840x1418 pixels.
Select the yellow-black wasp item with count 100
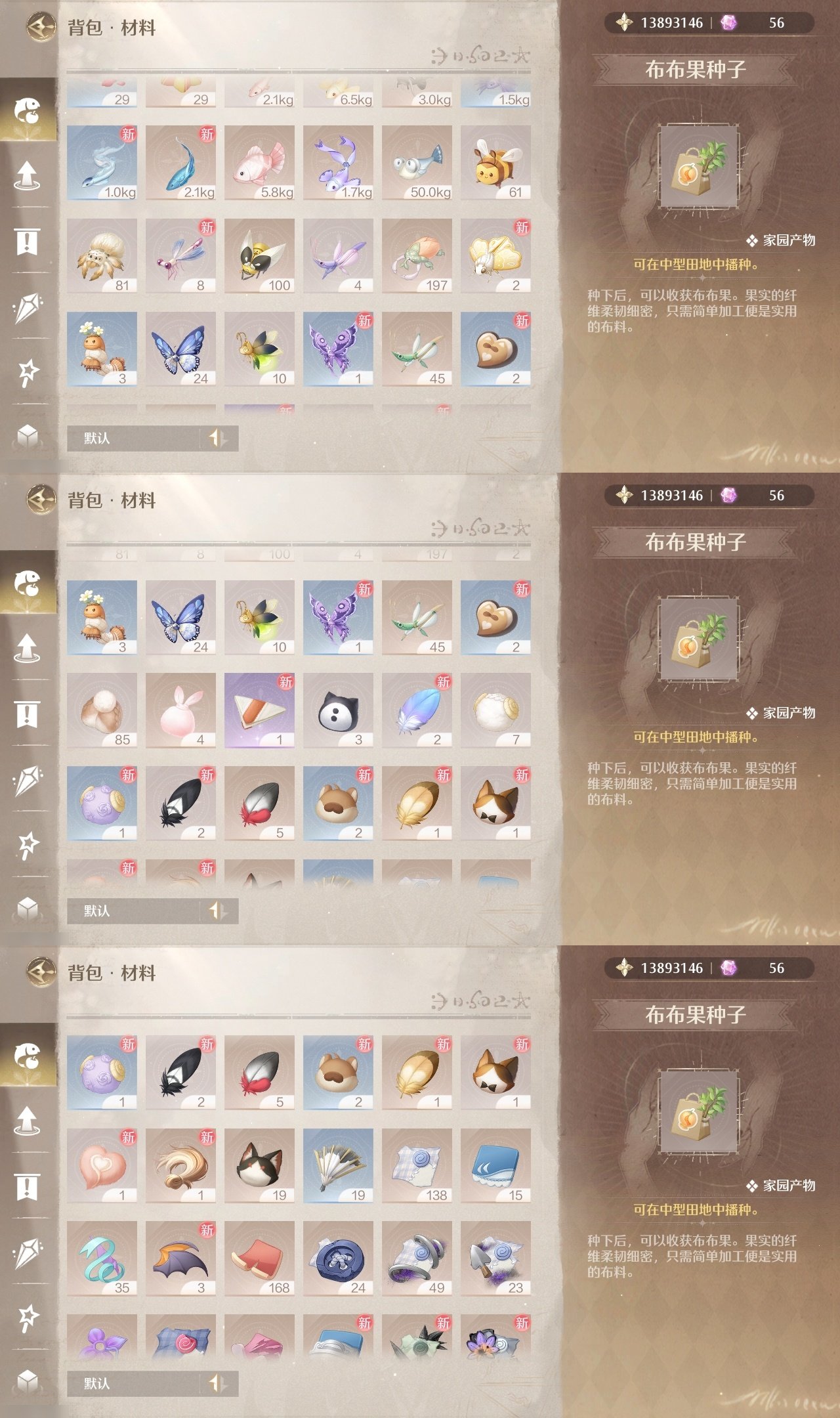[x=259, y=256]
